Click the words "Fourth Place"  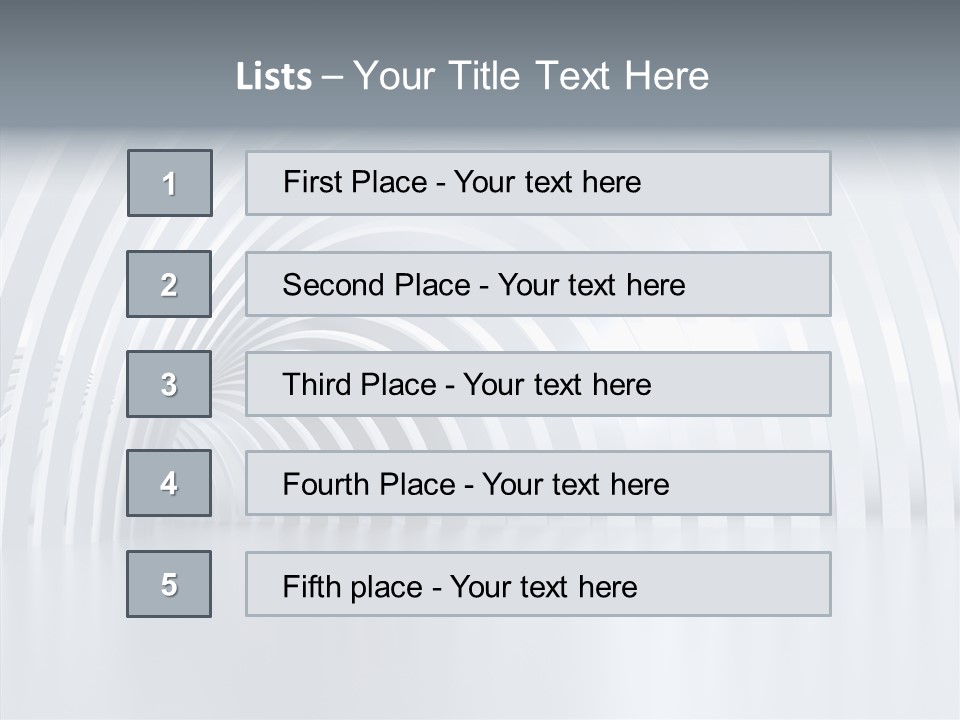point(367,485)
